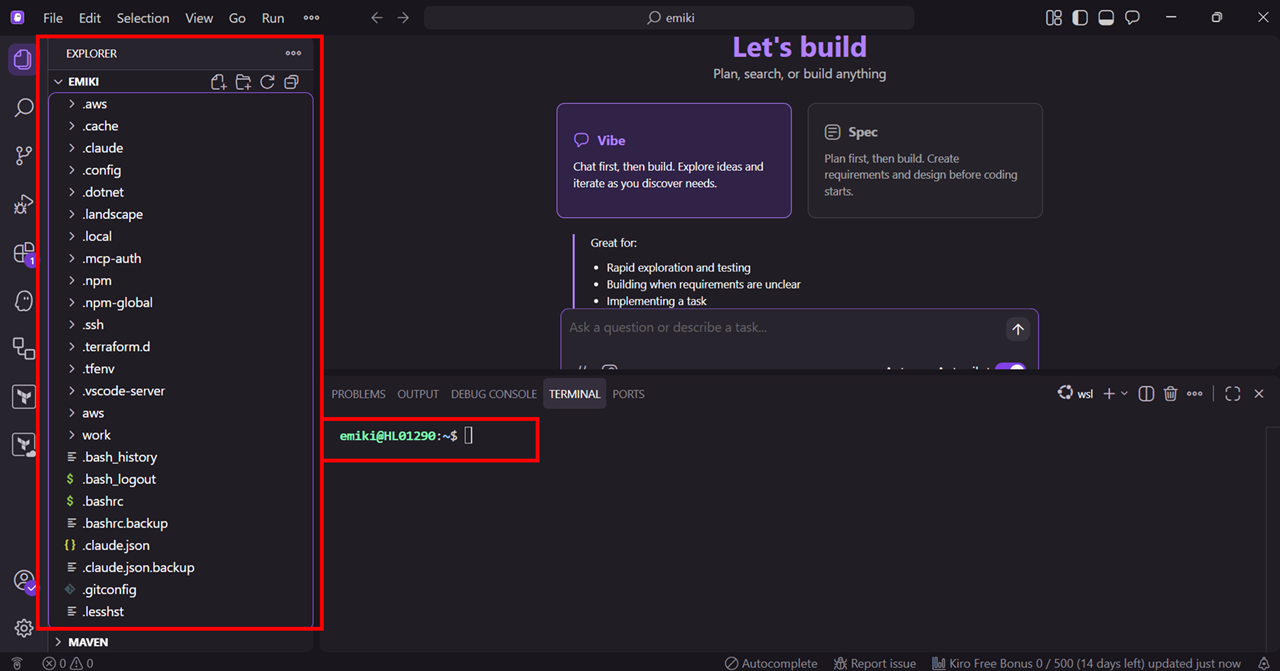Open the Edit menu
Viewport: 1280px width, 671px height.
pos(90,18)
